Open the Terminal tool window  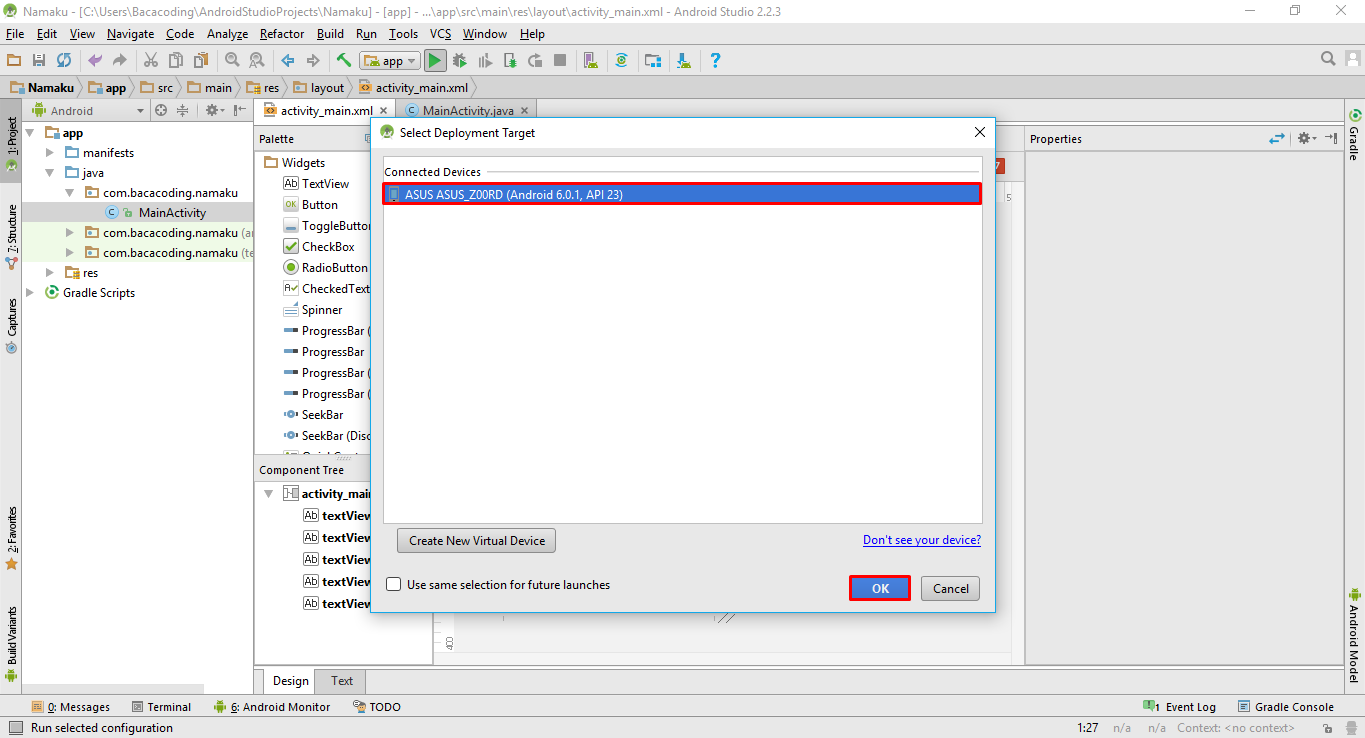click(159, 707)
